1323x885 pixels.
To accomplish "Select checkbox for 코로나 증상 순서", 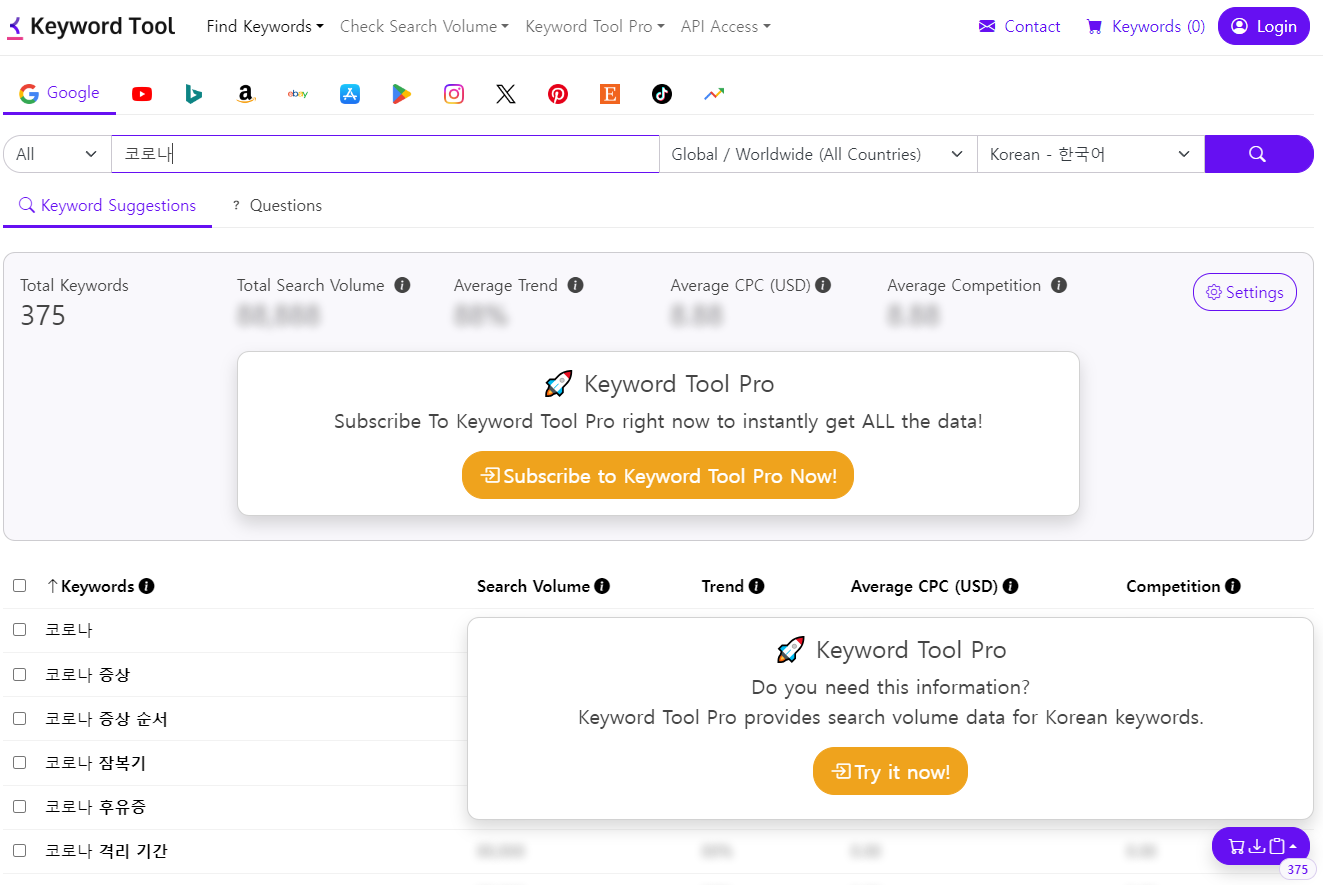I will pos(19,718).
